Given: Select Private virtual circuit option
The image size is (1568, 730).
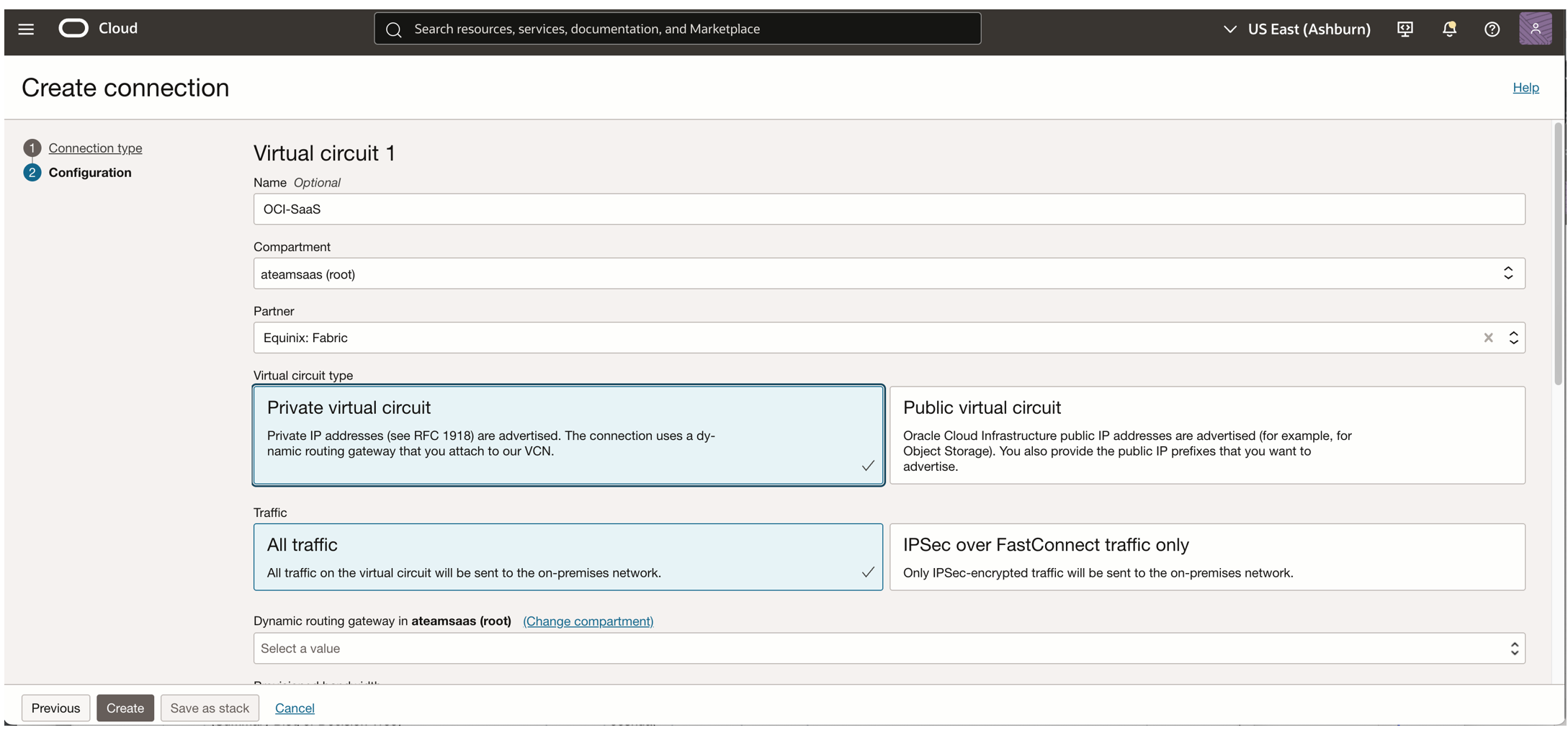Looking at the screenshot, I should tap(568, 435).
